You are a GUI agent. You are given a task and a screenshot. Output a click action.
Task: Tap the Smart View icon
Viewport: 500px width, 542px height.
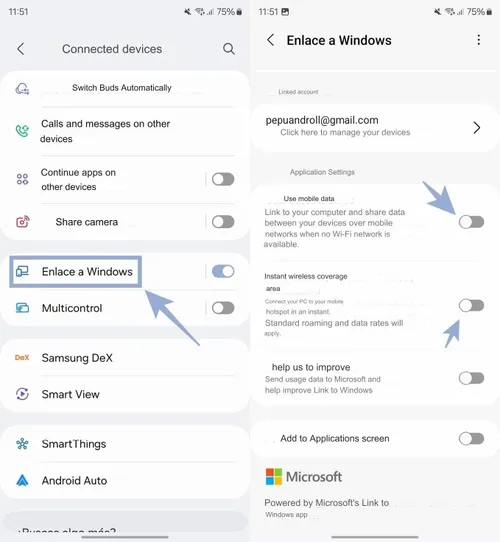pos(22,394)
